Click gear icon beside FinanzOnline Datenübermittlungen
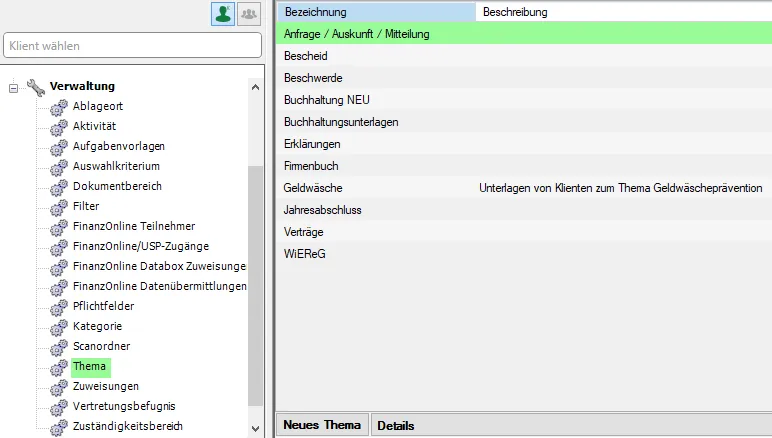Viewport: 772px width, 438px height. (x=59, y=287)
